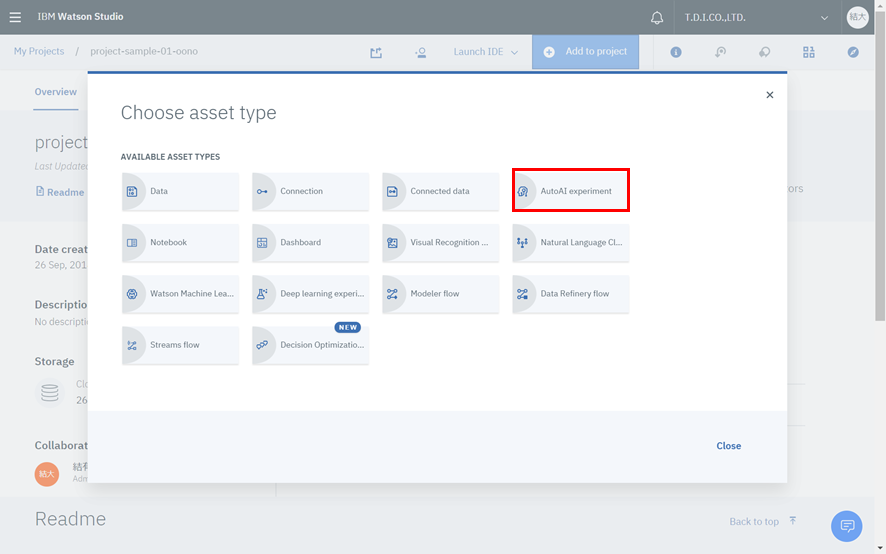The height and width of the screenshot is (554, 886).
Task: Open the chat support bubble
Action: click(x=846, y=526)
